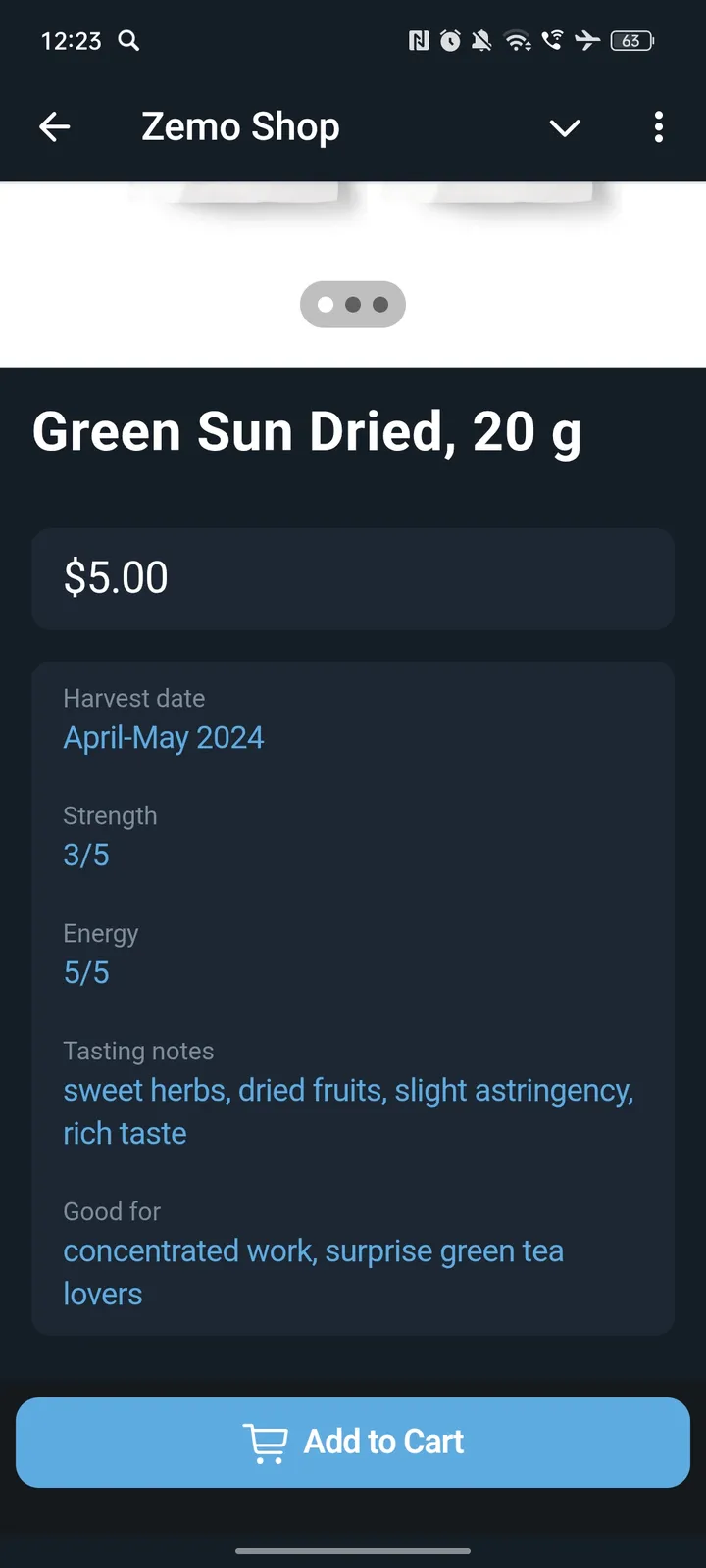This screenshot has height=1568, width=706.
Task: Select the third image carousel dot
Action: click(380, 305)
